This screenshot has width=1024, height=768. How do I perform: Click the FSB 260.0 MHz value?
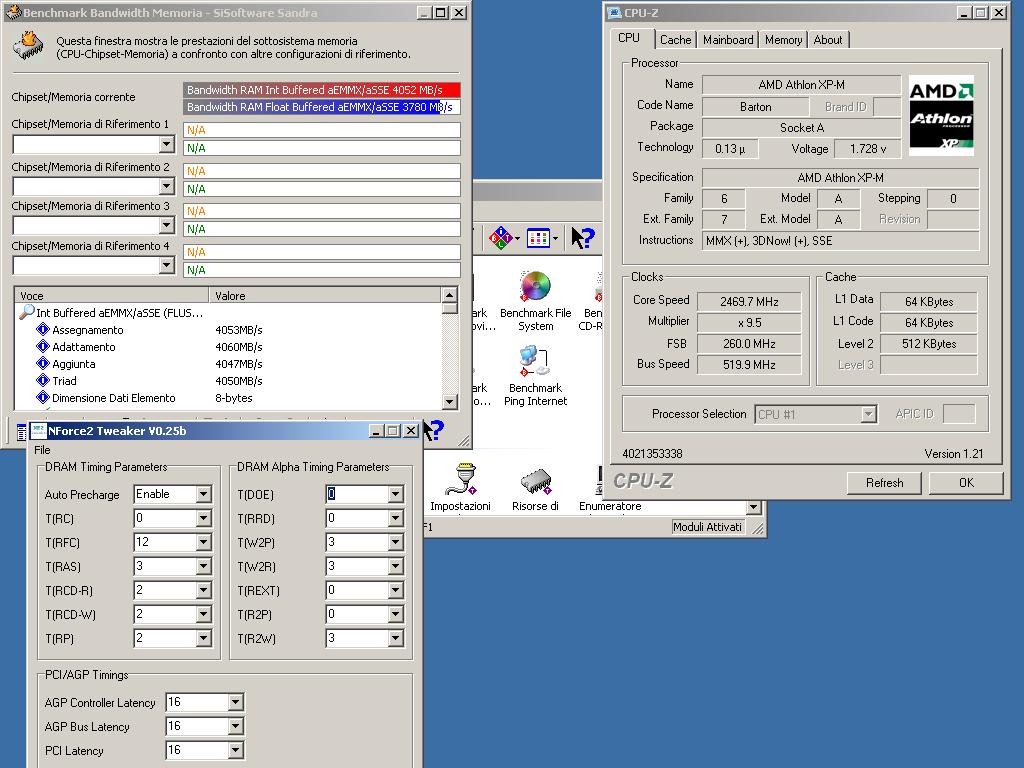click(749, 344)
